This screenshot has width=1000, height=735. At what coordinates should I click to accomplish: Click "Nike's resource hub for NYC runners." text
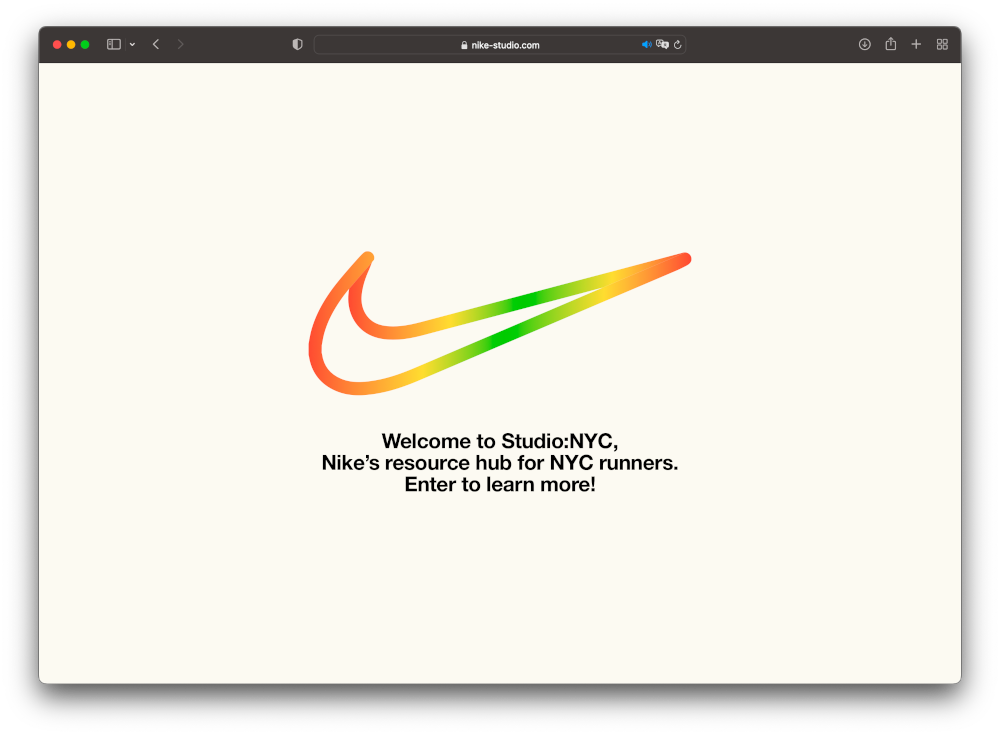[x=500, y=463]
